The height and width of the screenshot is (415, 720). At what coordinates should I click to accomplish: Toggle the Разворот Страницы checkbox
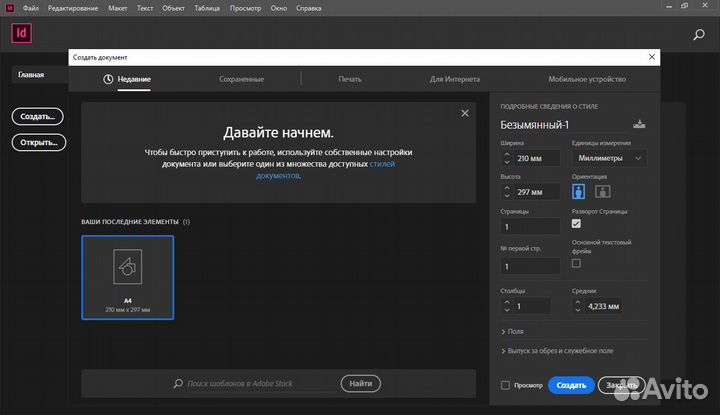click(576, 224)
